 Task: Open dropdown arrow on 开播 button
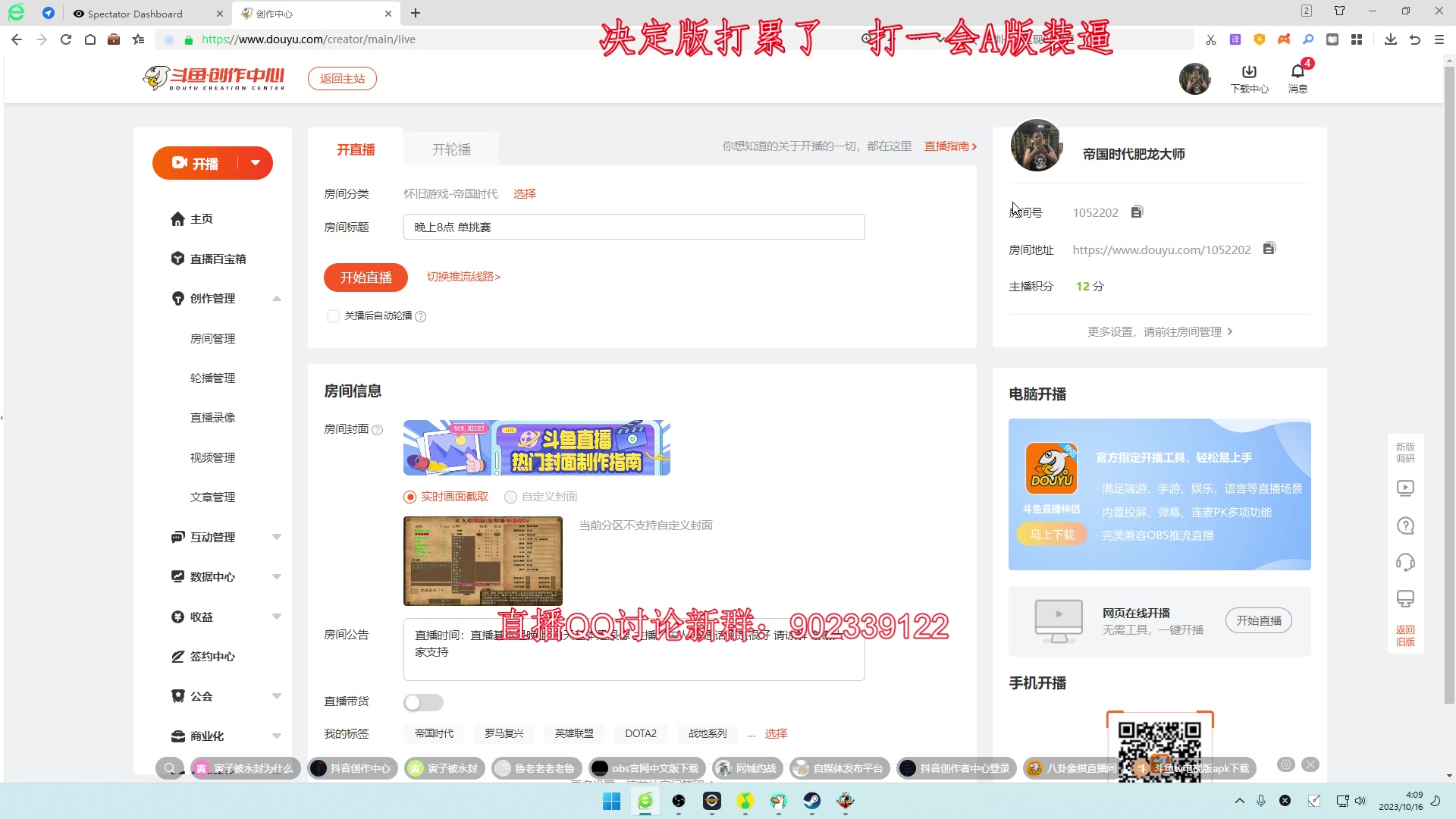pyautogui.click(x=256, y=163)
